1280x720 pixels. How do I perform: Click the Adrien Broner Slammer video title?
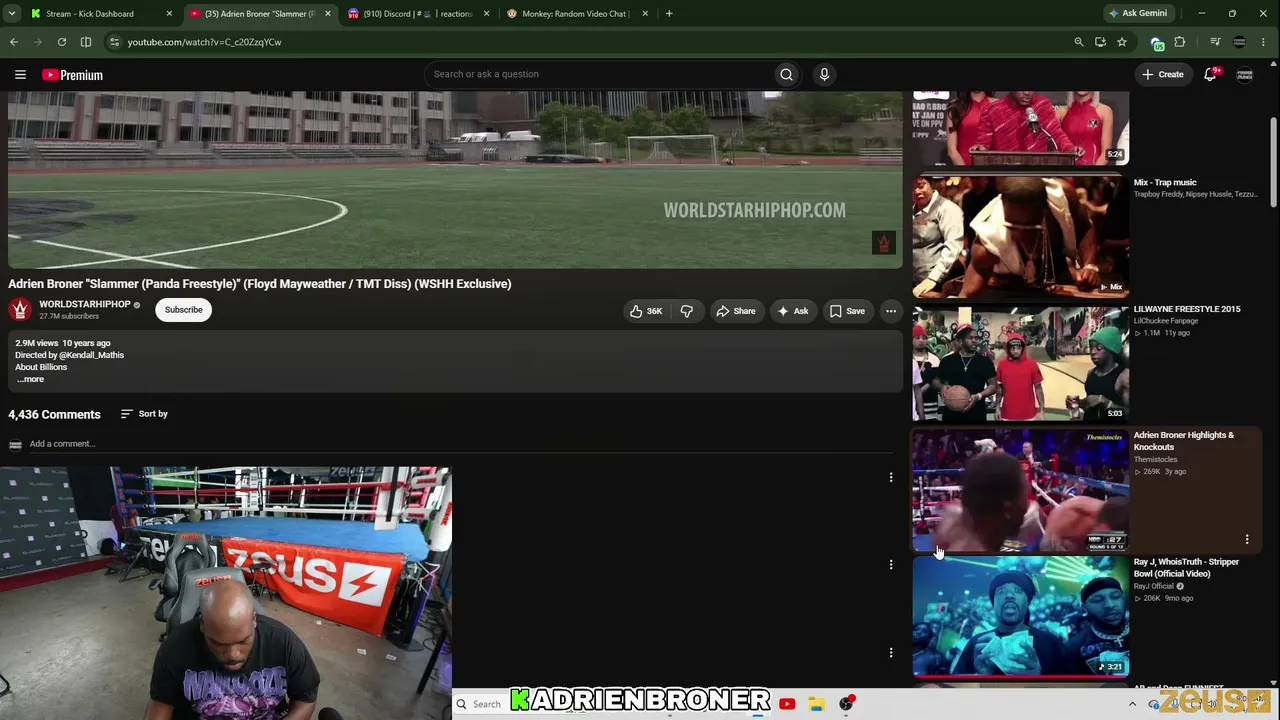tap(260, 284)
